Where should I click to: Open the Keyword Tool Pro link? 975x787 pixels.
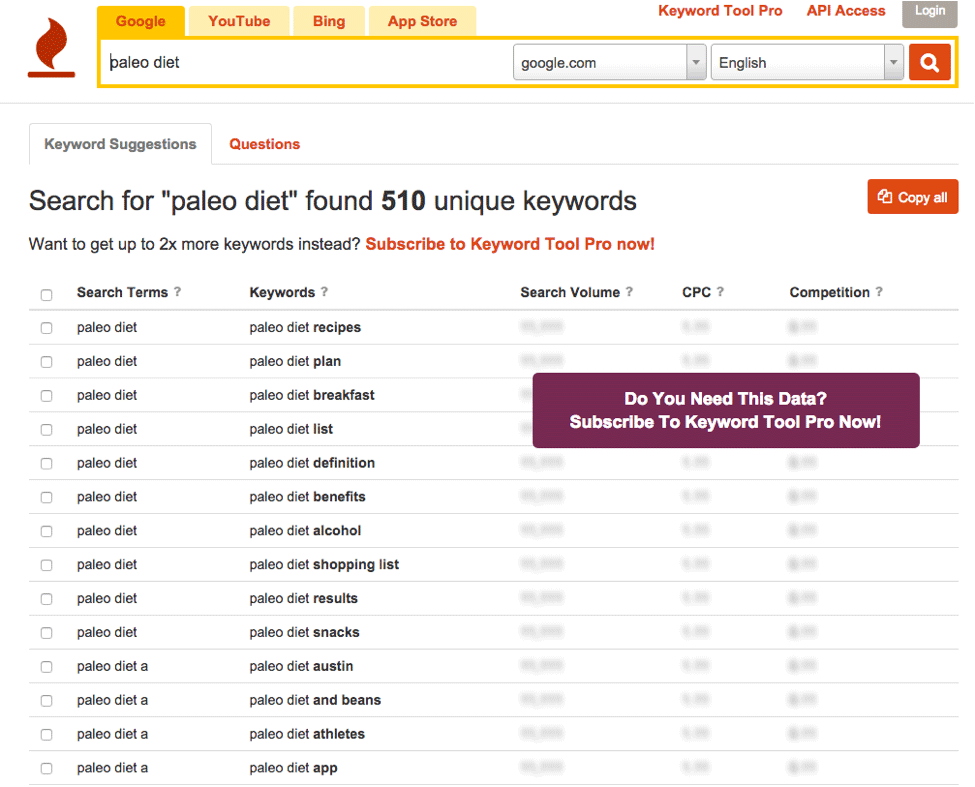[x=720, y=11]
